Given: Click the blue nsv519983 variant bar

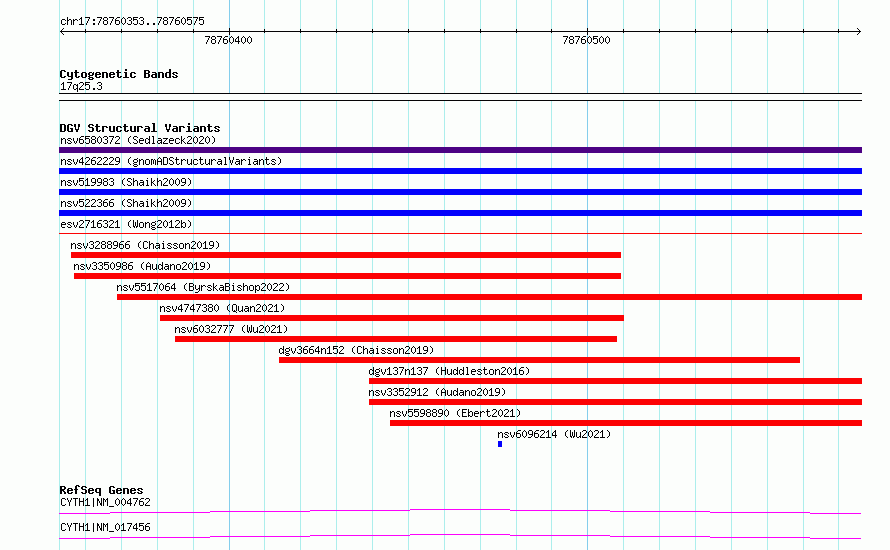Looking at the screenshot, I should (x=460, y=192).
